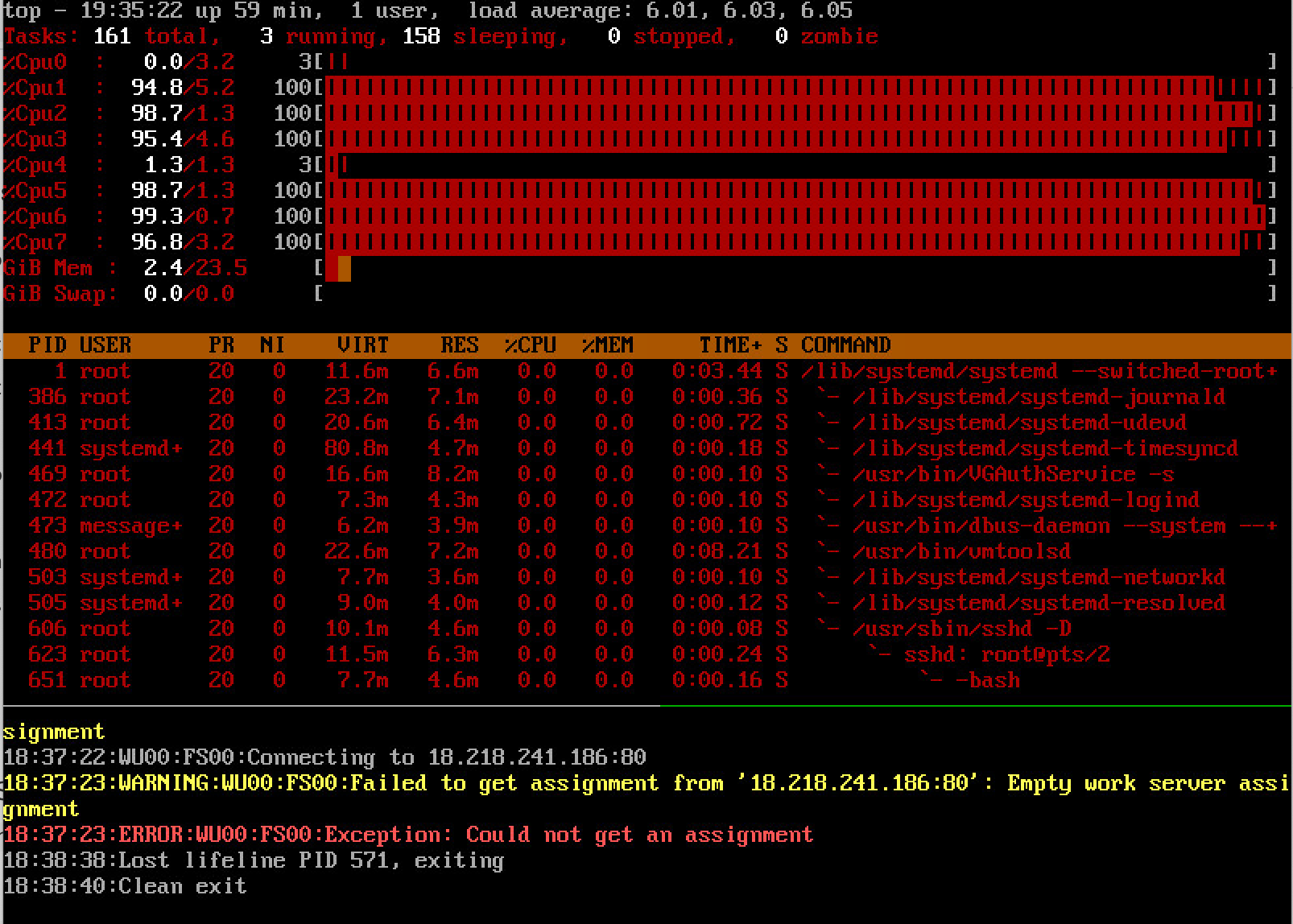Click the TIME+ column header
This screenshot has height=924, width=1293.
click(730, 345)
